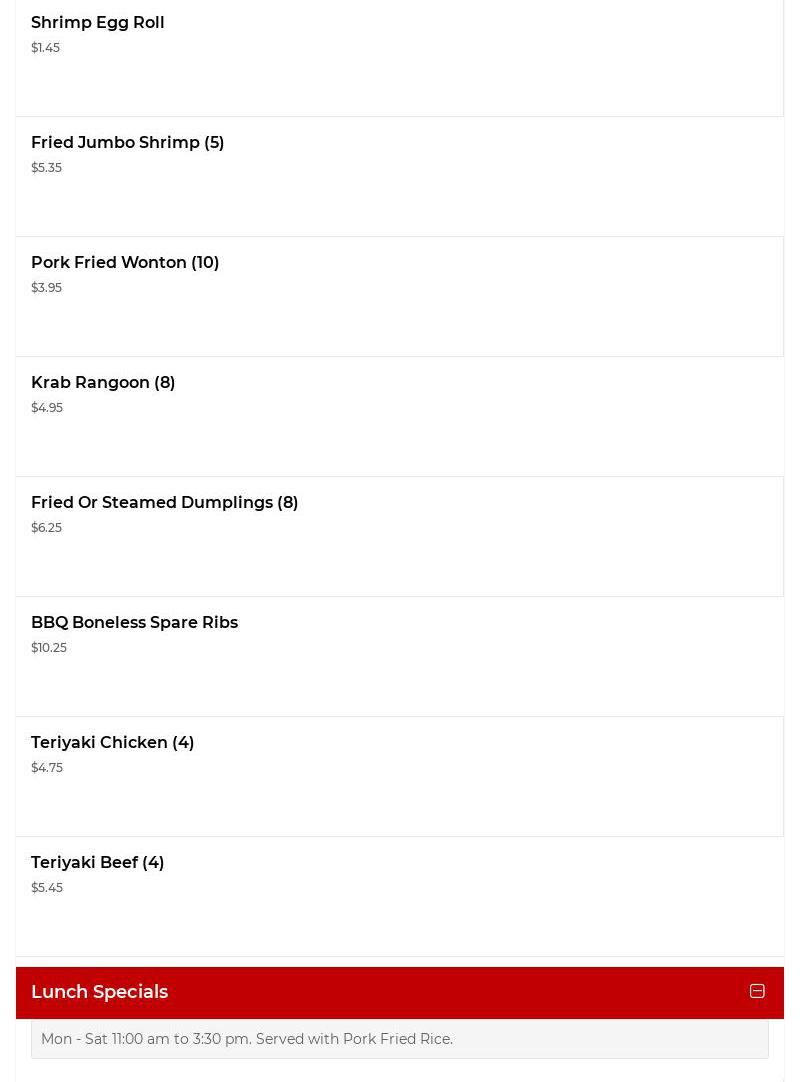The height and width of the screenshot is (1082, 800).
Task: Open the Shrimp Egg Roll item
Action: pos(98,22)
